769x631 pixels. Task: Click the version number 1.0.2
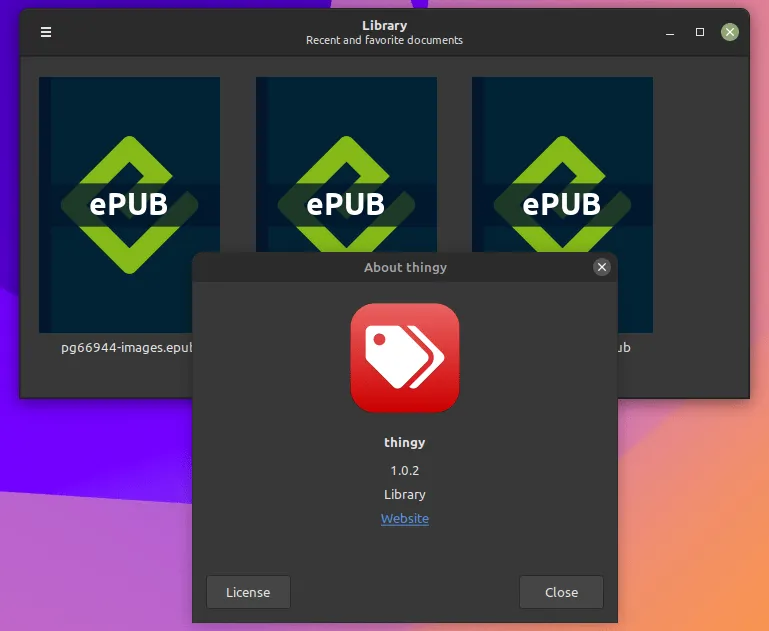[x=404, y=470]
